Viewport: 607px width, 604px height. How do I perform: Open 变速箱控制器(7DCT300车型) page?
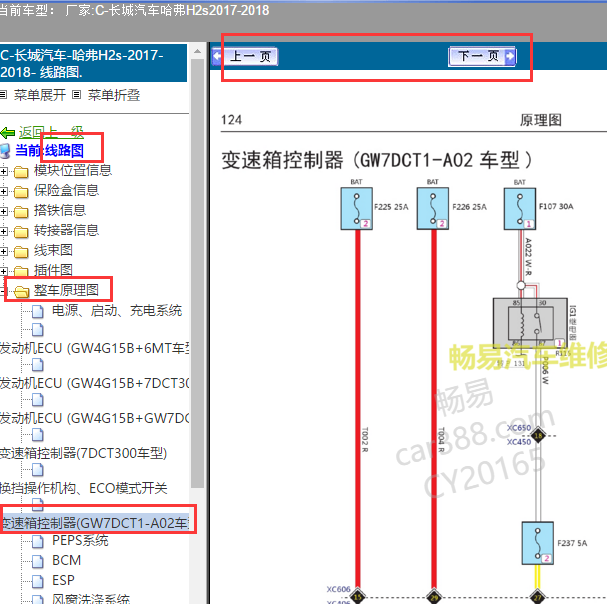tap(84, 453)
